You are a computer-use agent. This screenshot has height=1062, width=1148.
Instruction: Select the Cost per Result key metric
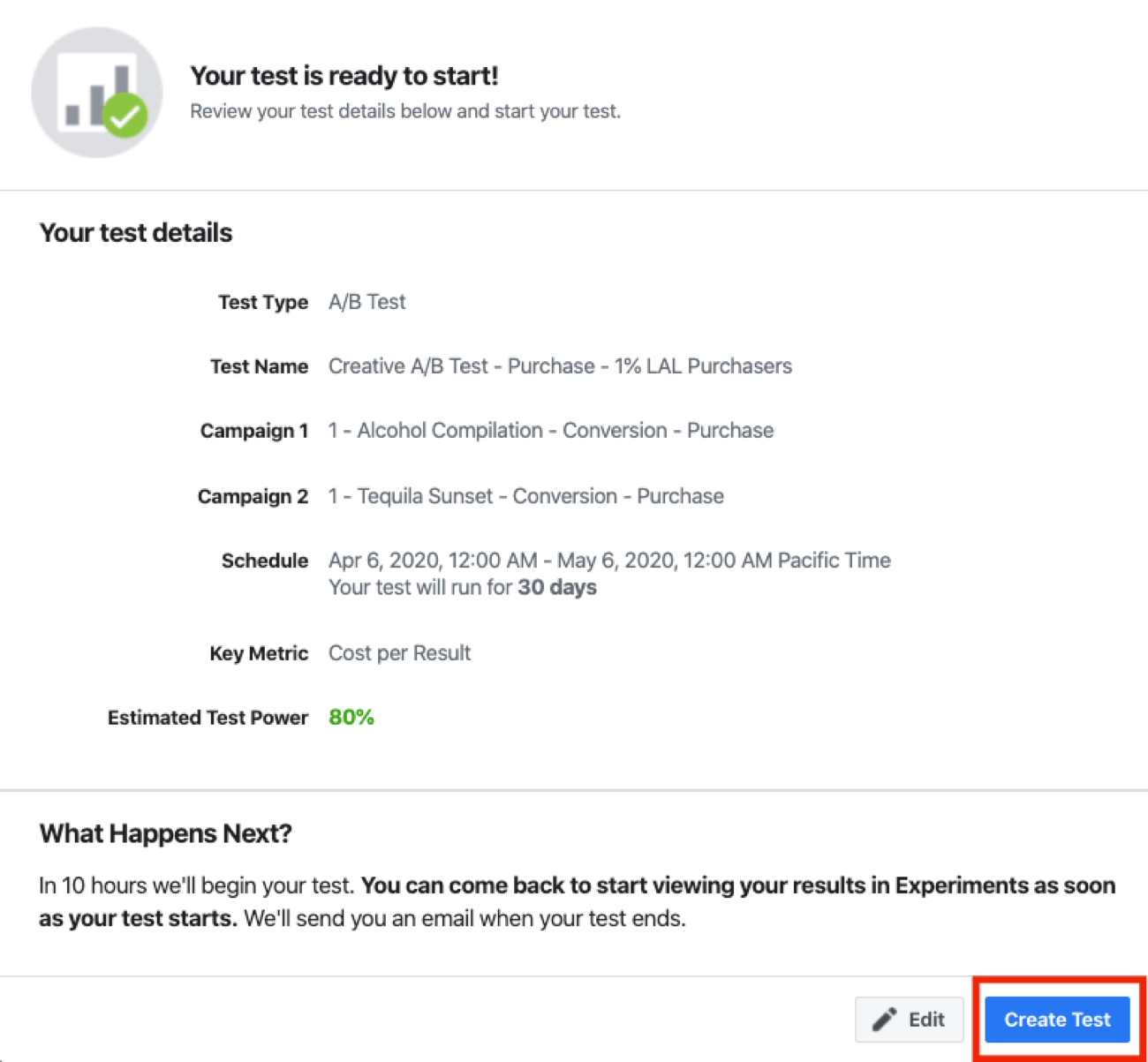point(399,652)
